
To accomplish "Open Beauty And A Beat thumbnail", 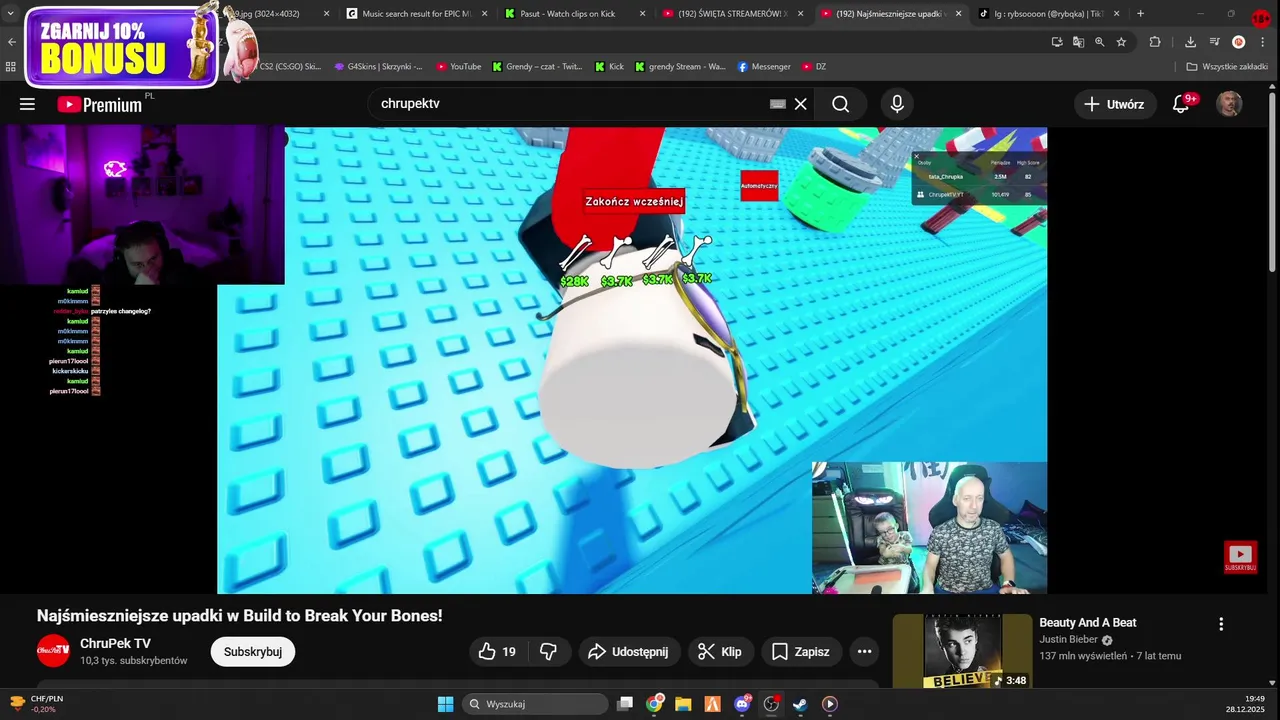I will [962, 651].
